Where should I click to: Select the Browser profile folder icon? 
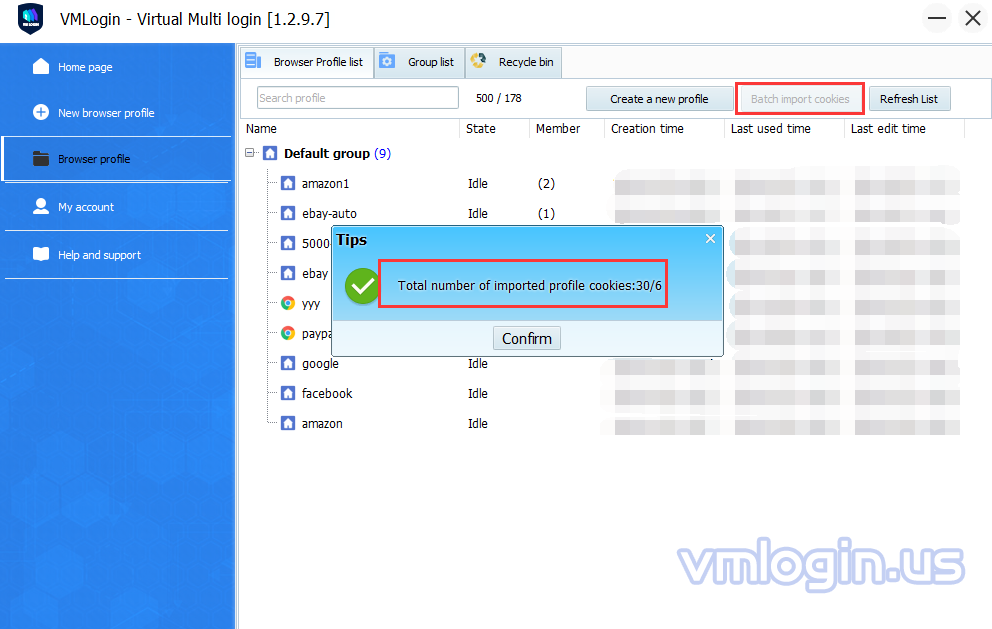coord(41,159)
